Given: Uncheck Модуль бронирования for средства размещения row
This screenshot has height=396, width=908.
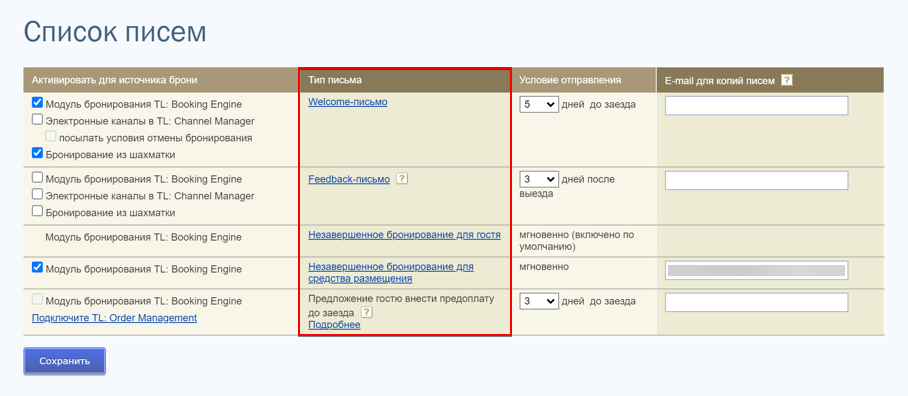Looking at the screenshot, I should [x=38, y=267].
